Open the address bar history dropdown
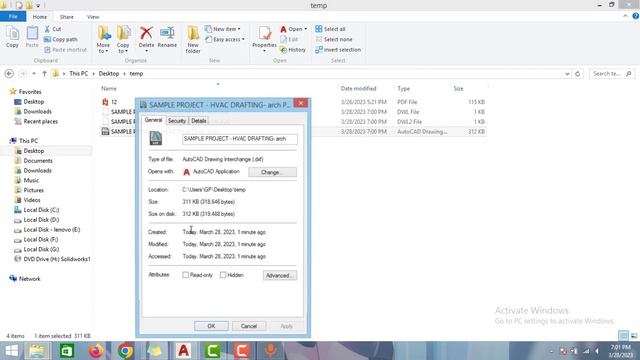Screen dimensions: 640x360 point(567,74)
